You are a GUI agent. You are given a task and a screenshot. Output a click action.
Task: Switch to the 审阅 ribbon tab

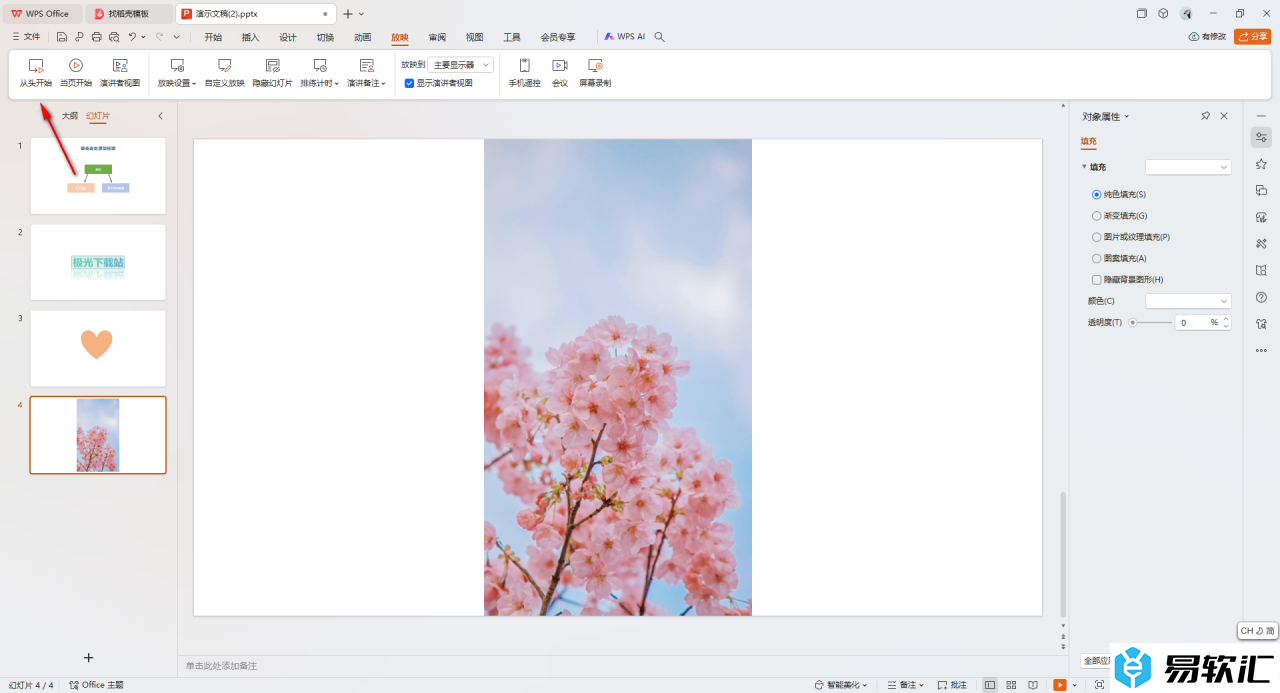point(437,37)
